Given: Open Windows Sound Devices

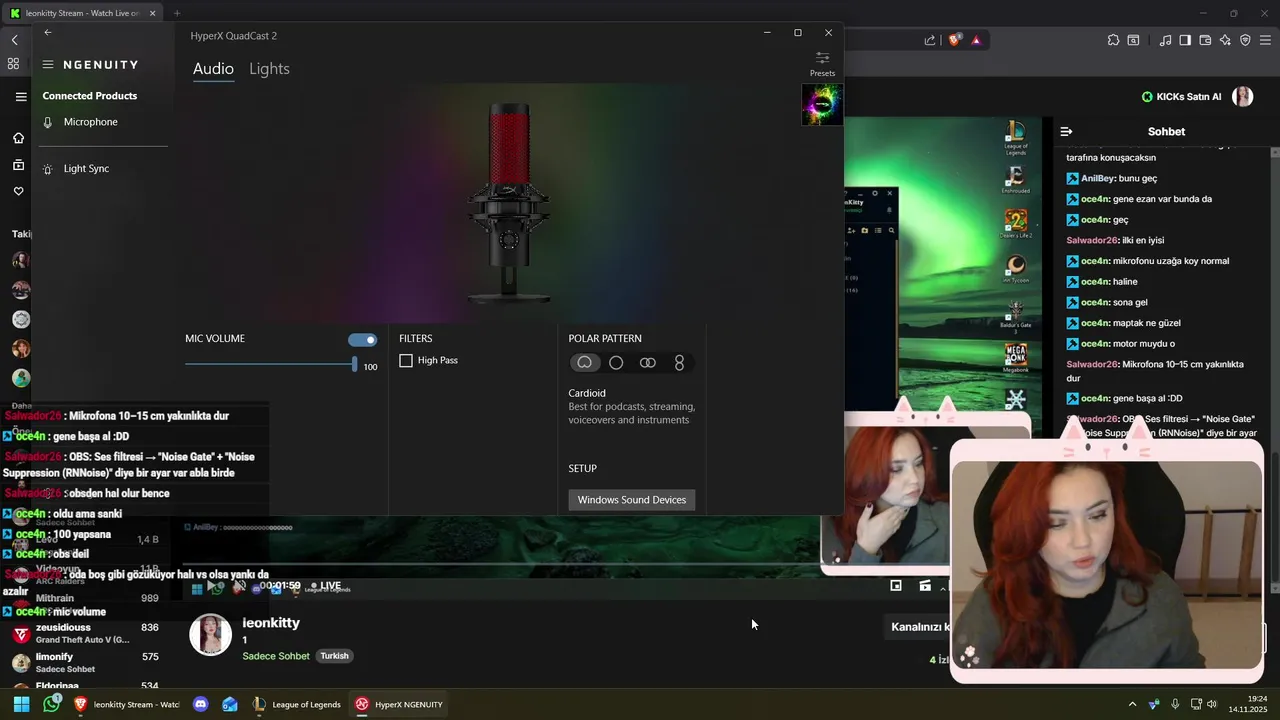Looking at the screenshot, I should [x=632, y=500].
